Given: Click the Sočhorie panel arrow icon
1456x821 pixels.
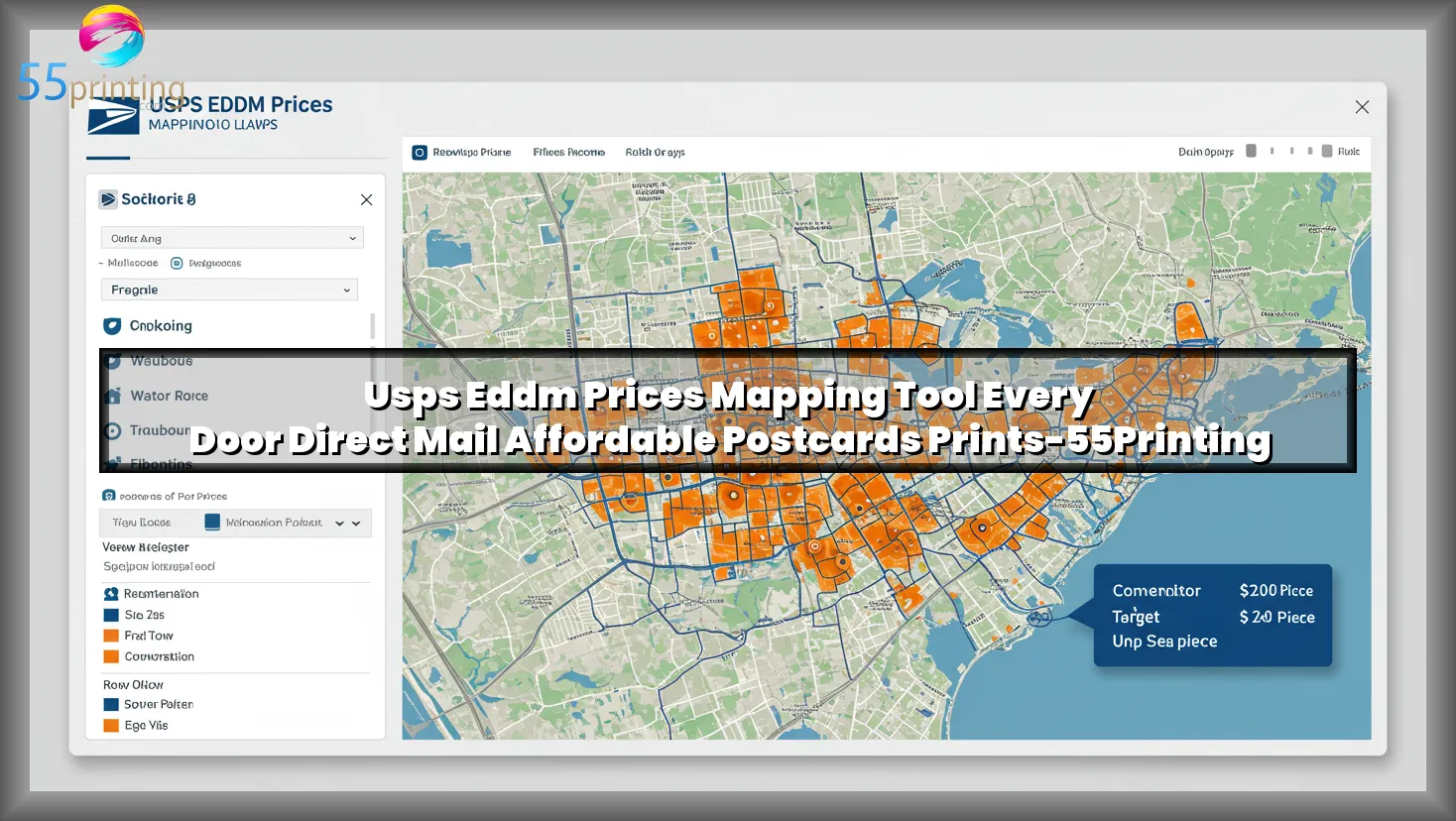Looking at the screenshot, I should coord(108,199).
